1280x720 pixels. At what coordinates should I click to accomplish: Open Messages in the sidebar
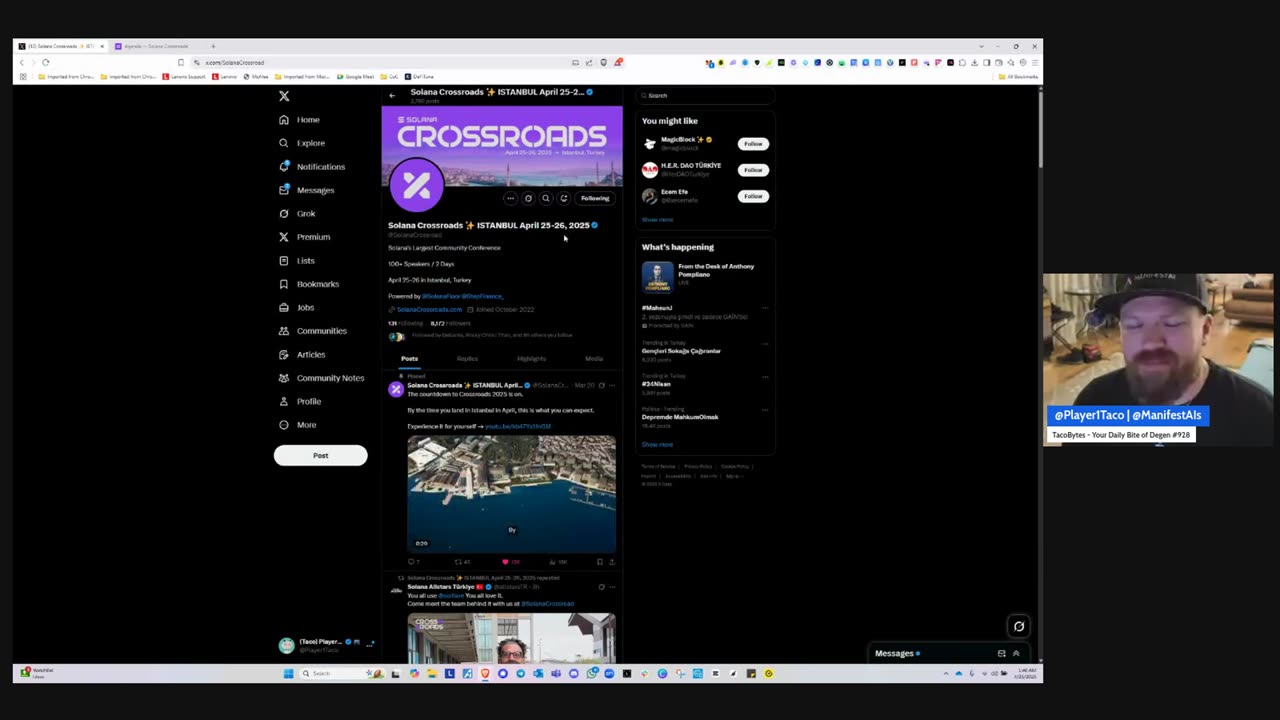coord(306,190)
